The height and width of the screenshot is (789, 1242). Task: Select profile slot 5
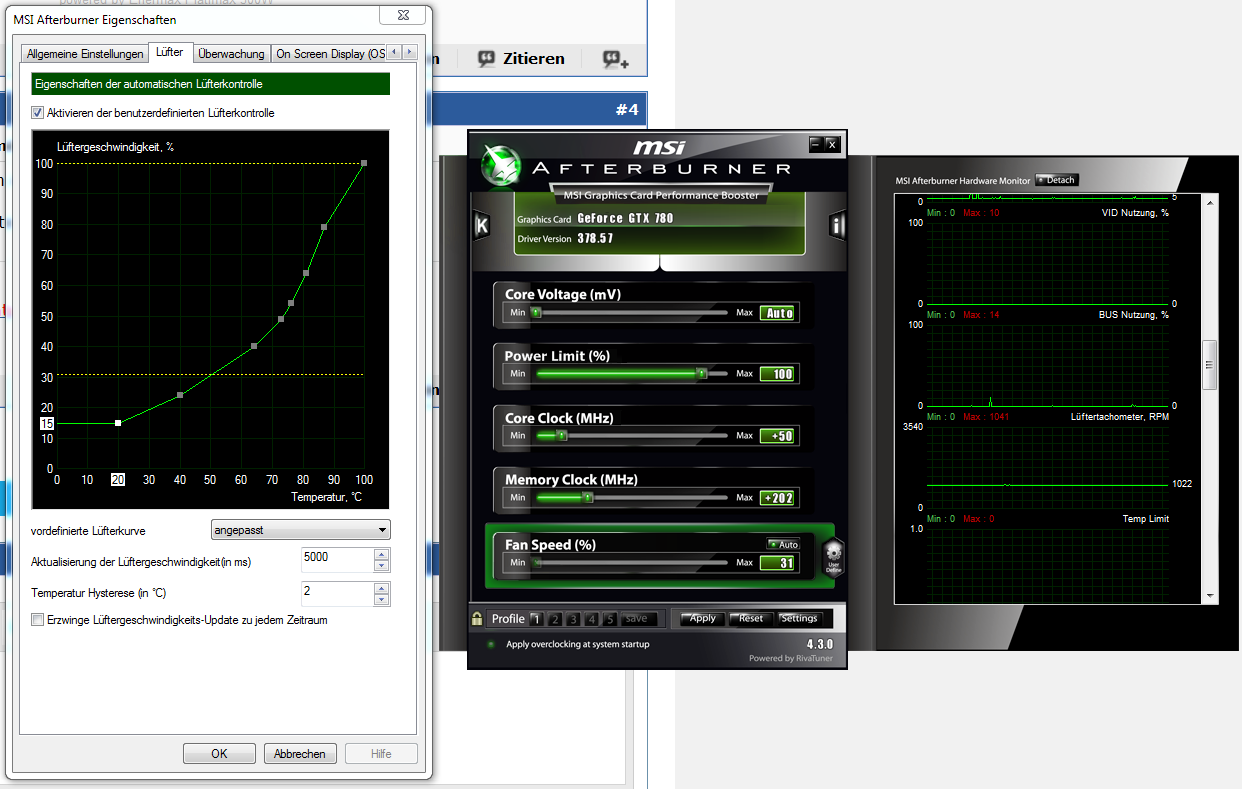point(610,619)
